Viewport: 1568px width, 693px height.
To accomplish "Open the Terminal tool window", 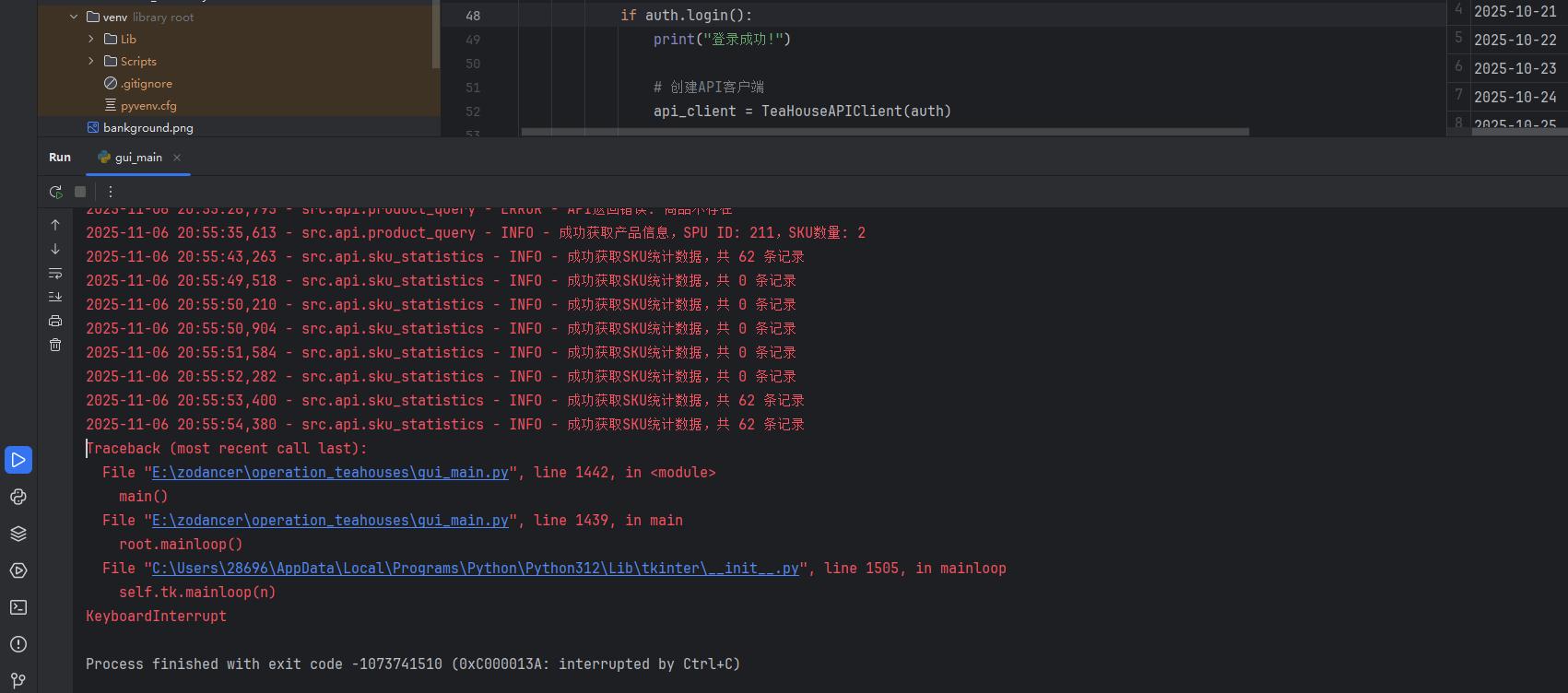I will [18, 607].
